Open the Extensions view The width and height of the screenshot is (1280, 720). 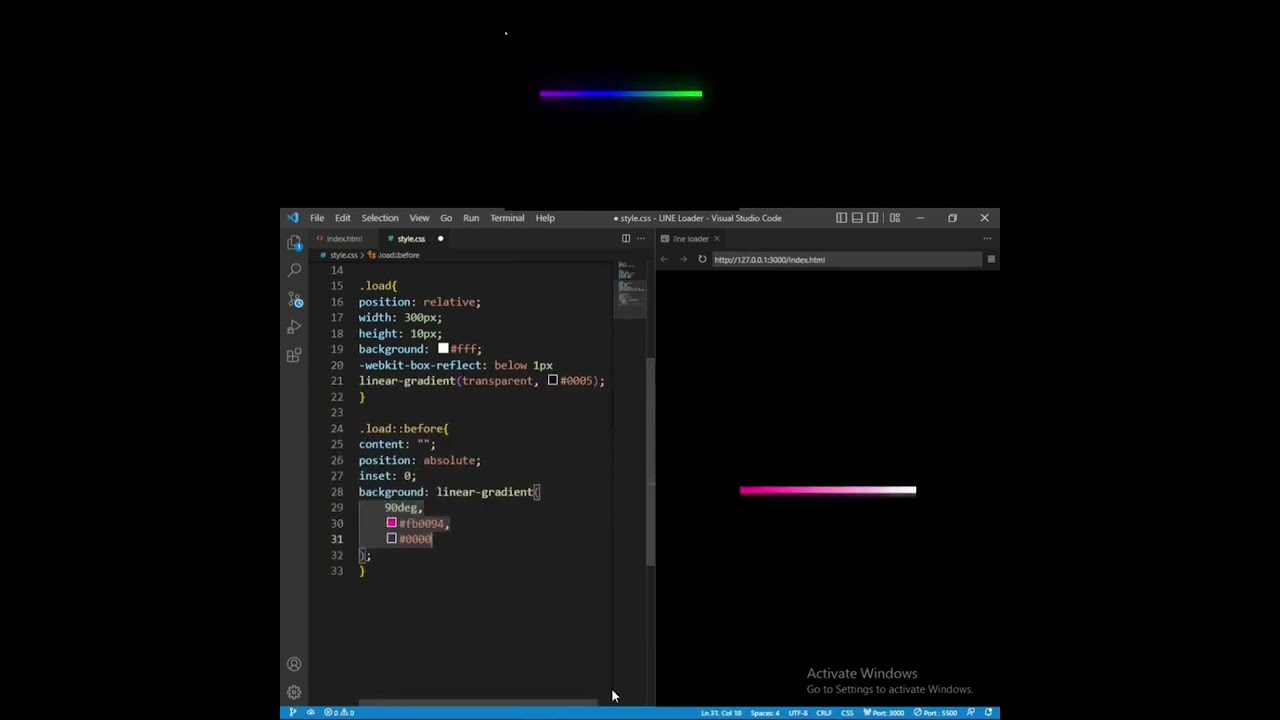294,355
